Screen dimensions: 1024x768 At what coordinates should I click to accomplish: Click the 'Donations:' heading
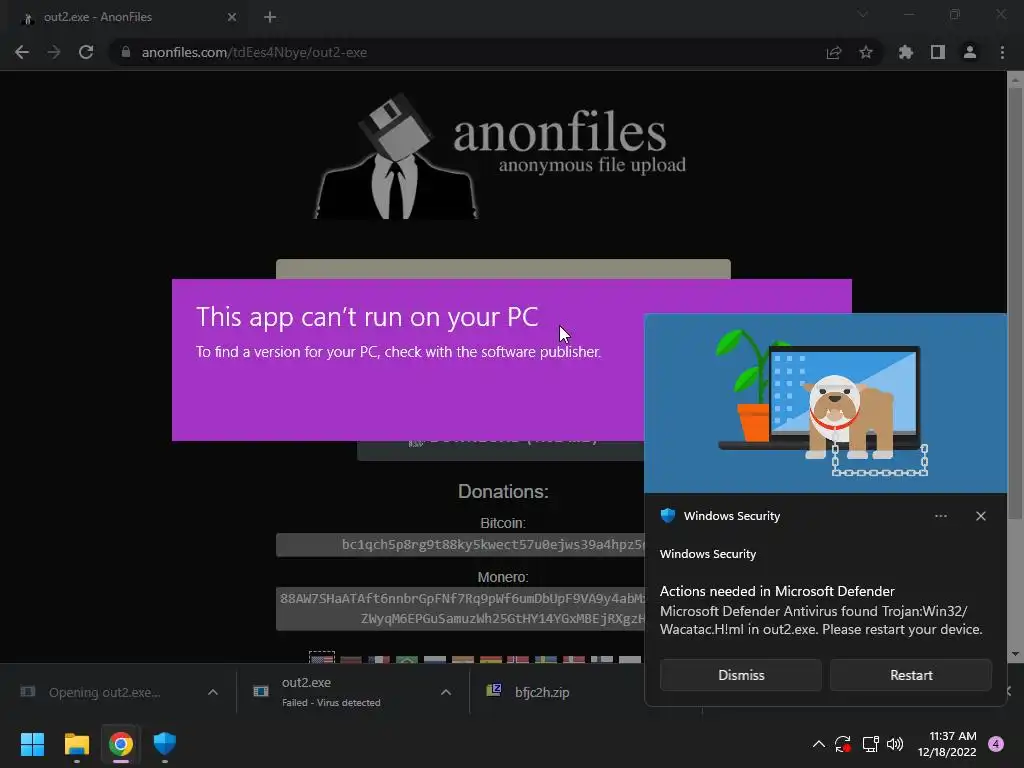[503, 491]
